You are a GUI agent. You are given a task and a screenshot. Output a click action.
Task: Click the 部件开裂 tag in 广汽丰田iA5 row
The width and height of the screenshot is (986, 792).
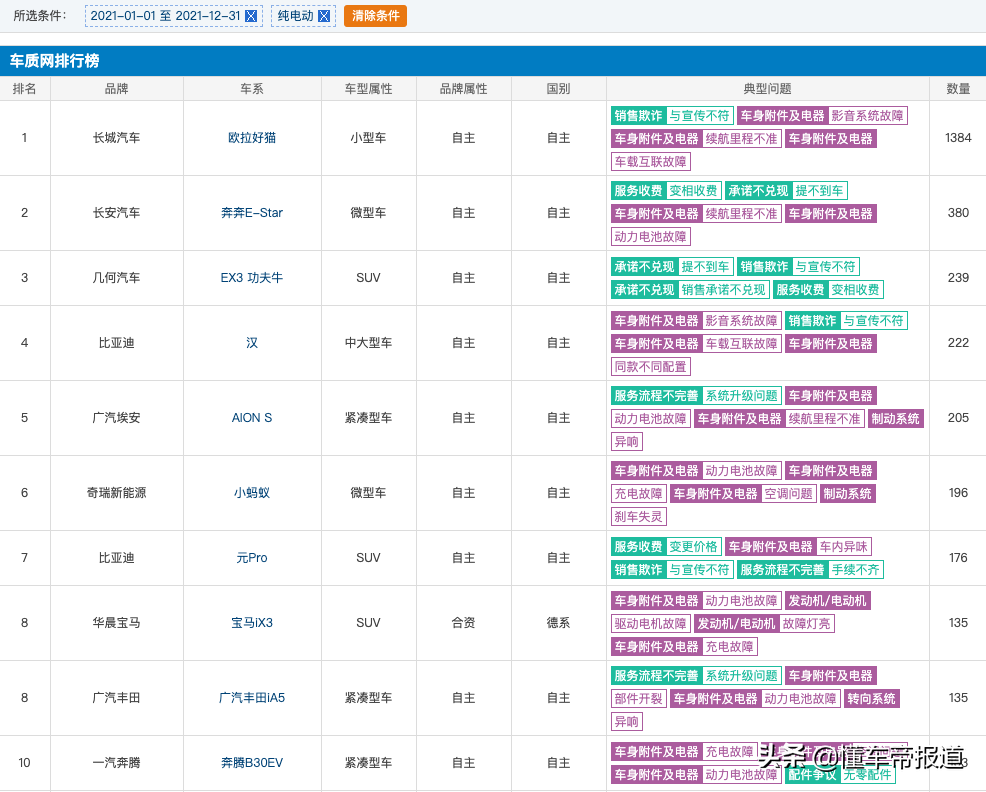(x=638, y=699)
